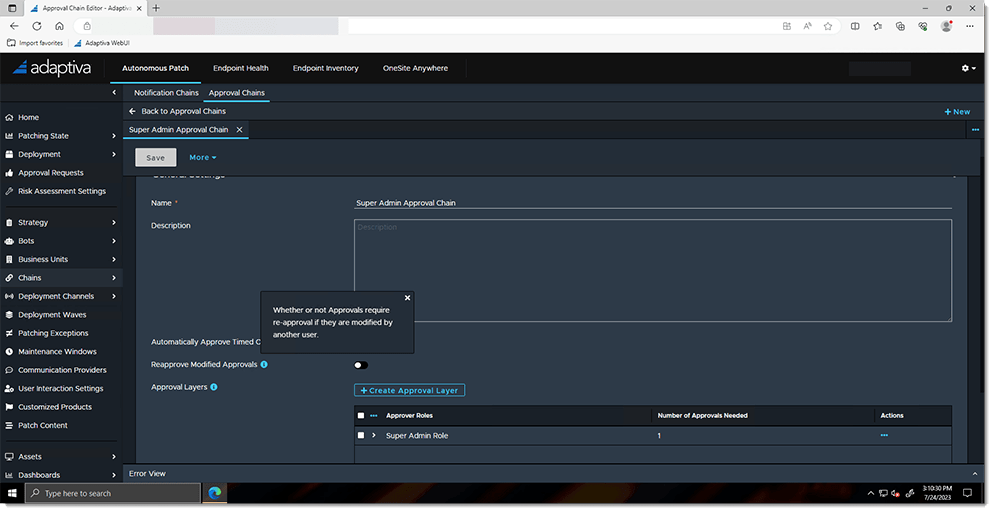The width and height of the screenshot is (992, 511).
Task: Open Maintenance Windows clock icon
Action: pos(9,352)
